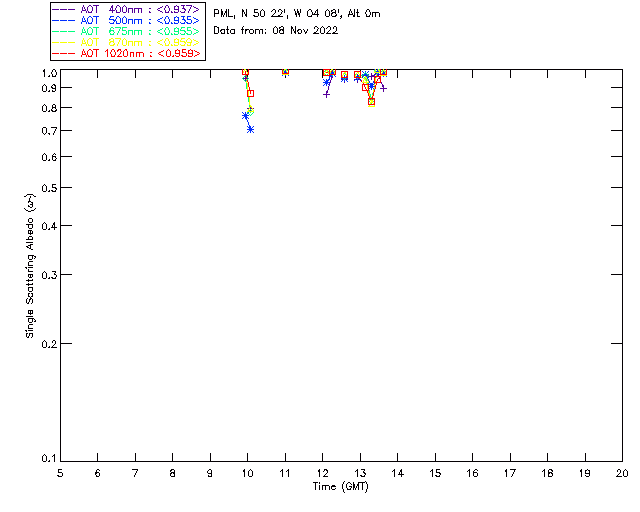Click the x-axis tick label 14
Viewport: 640px width, 512px height.
(x=398, y=473)
